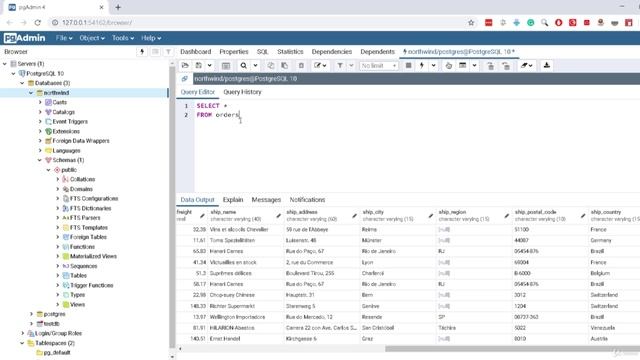
Task: Collapse the Schemas (1) tree node
Action: click(40, 160)
